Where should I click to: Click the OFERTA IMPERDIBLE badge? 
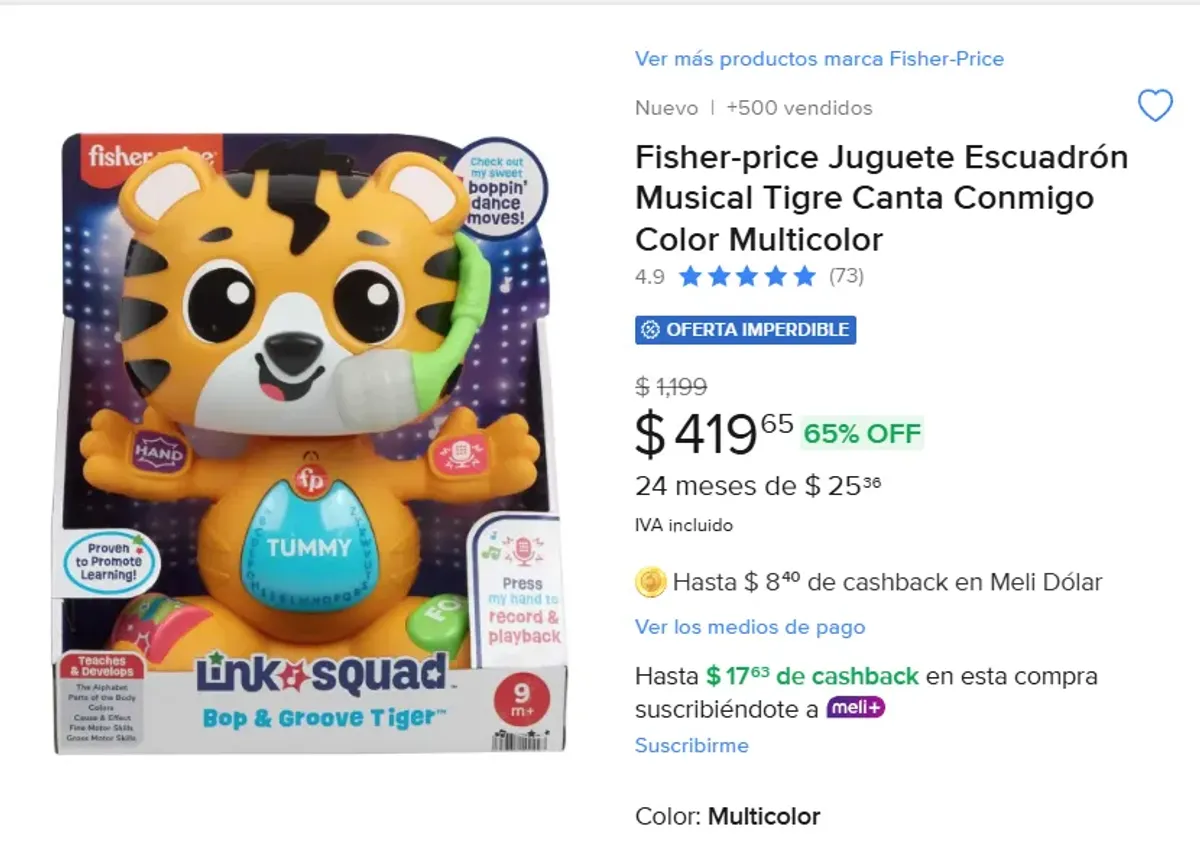pos(746,330)
